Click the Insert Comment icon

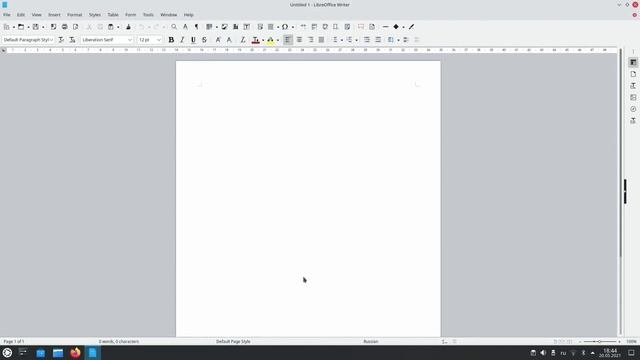pos(361,27)
